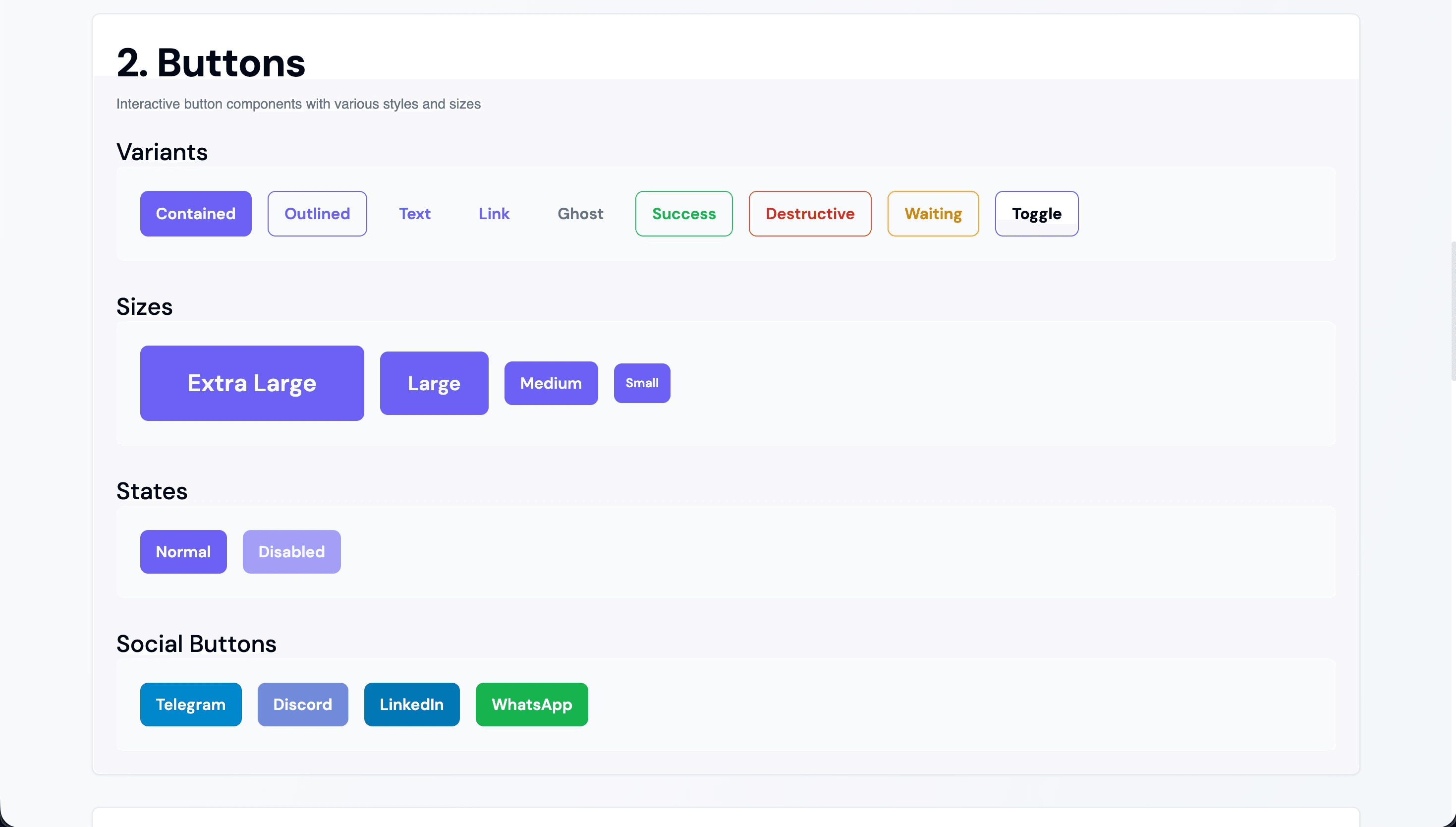Viewport: 1456px width, 827px height.
Task: Click the WhatsApp social button
Action: coord(531,705)
